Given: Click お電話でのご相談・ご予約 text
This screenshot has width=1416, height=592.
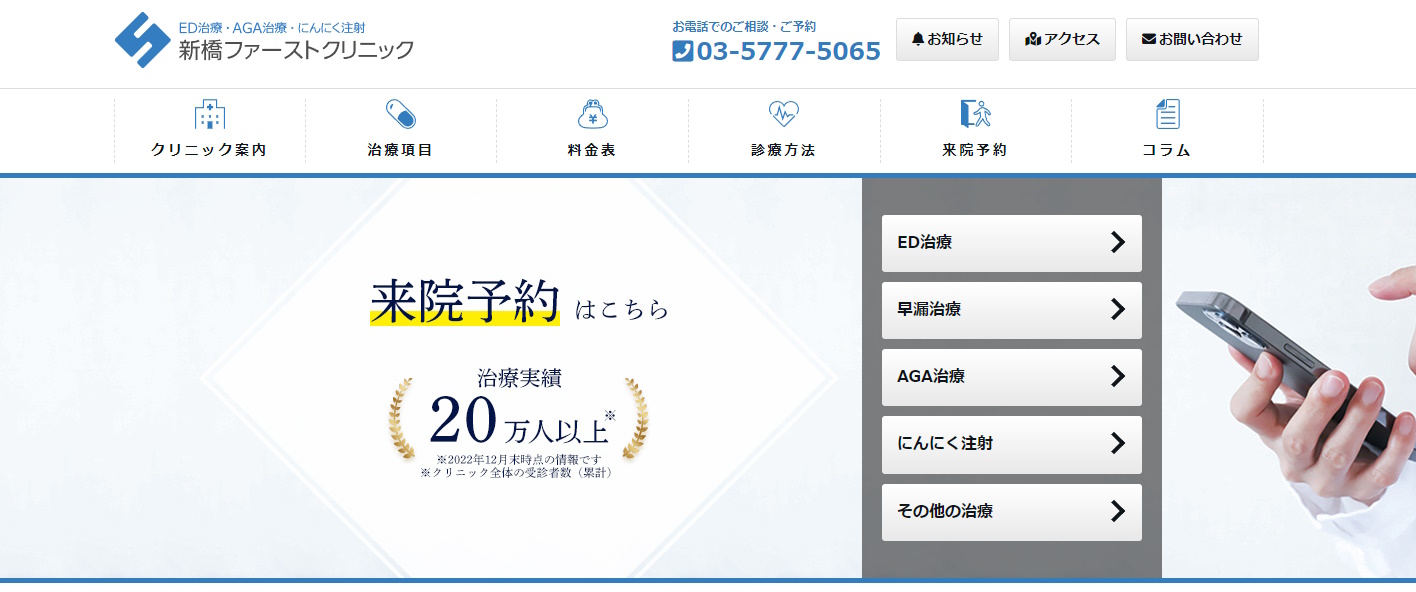Looking at the screenshot, I should (x=744, y=27).
